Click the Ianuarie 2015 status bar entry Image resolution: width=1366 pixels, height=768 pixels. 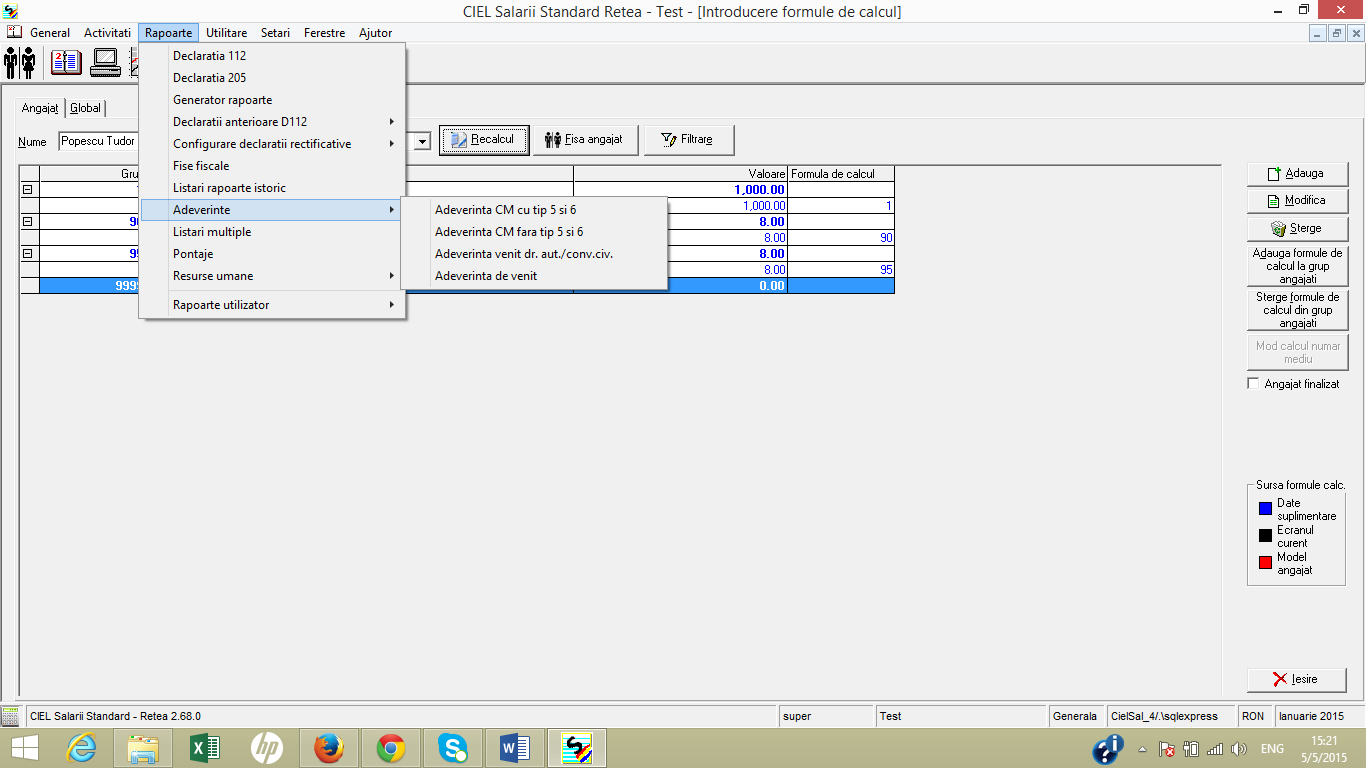[1317, 716]
